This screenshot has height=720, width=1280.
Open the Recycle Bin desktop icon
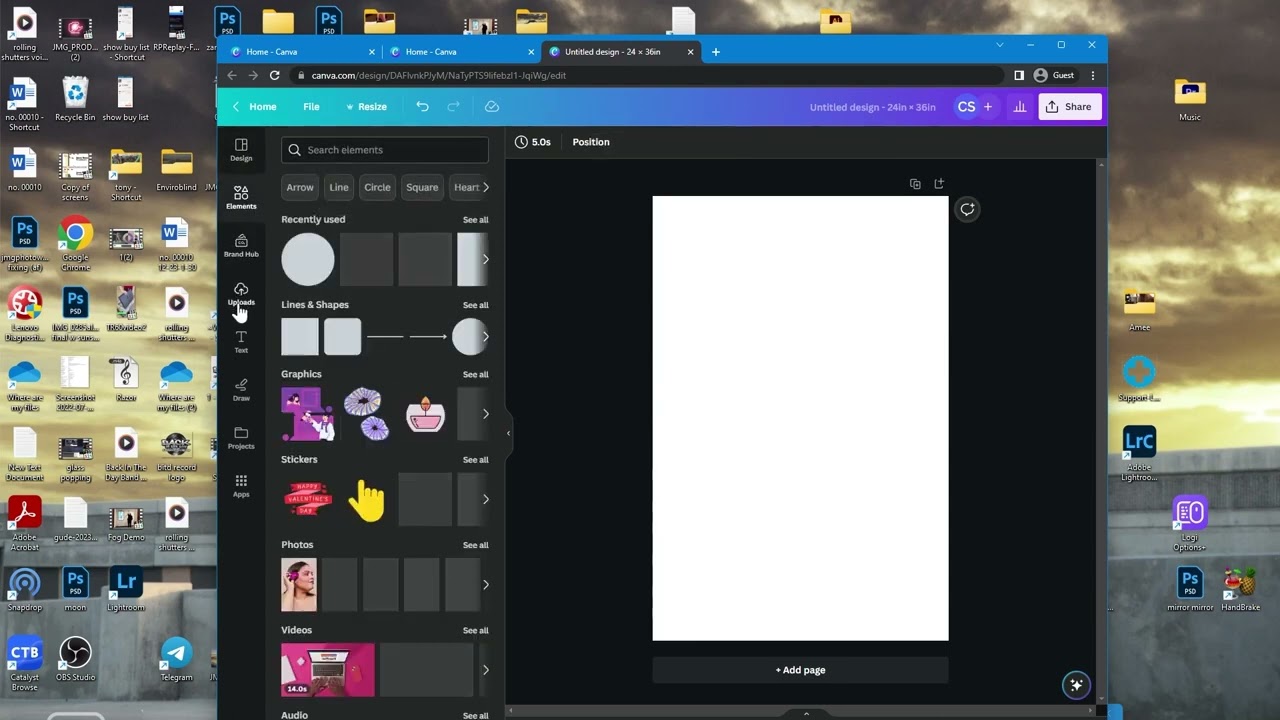click(x=75, y=100)
